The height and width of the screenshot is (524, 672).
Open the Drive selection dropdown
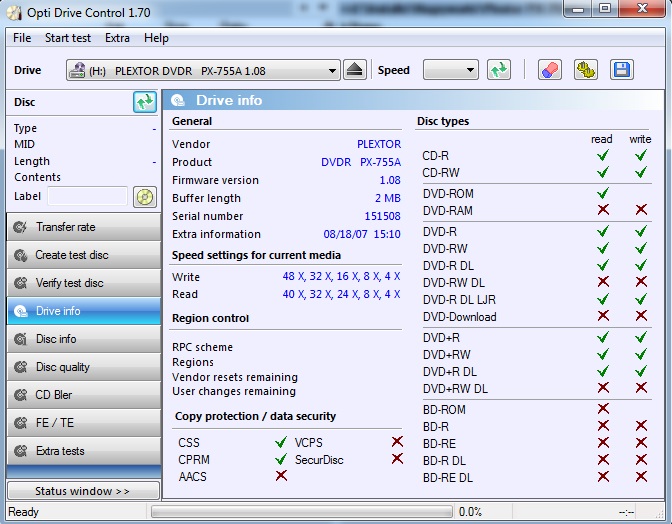[x=203, y=70]
